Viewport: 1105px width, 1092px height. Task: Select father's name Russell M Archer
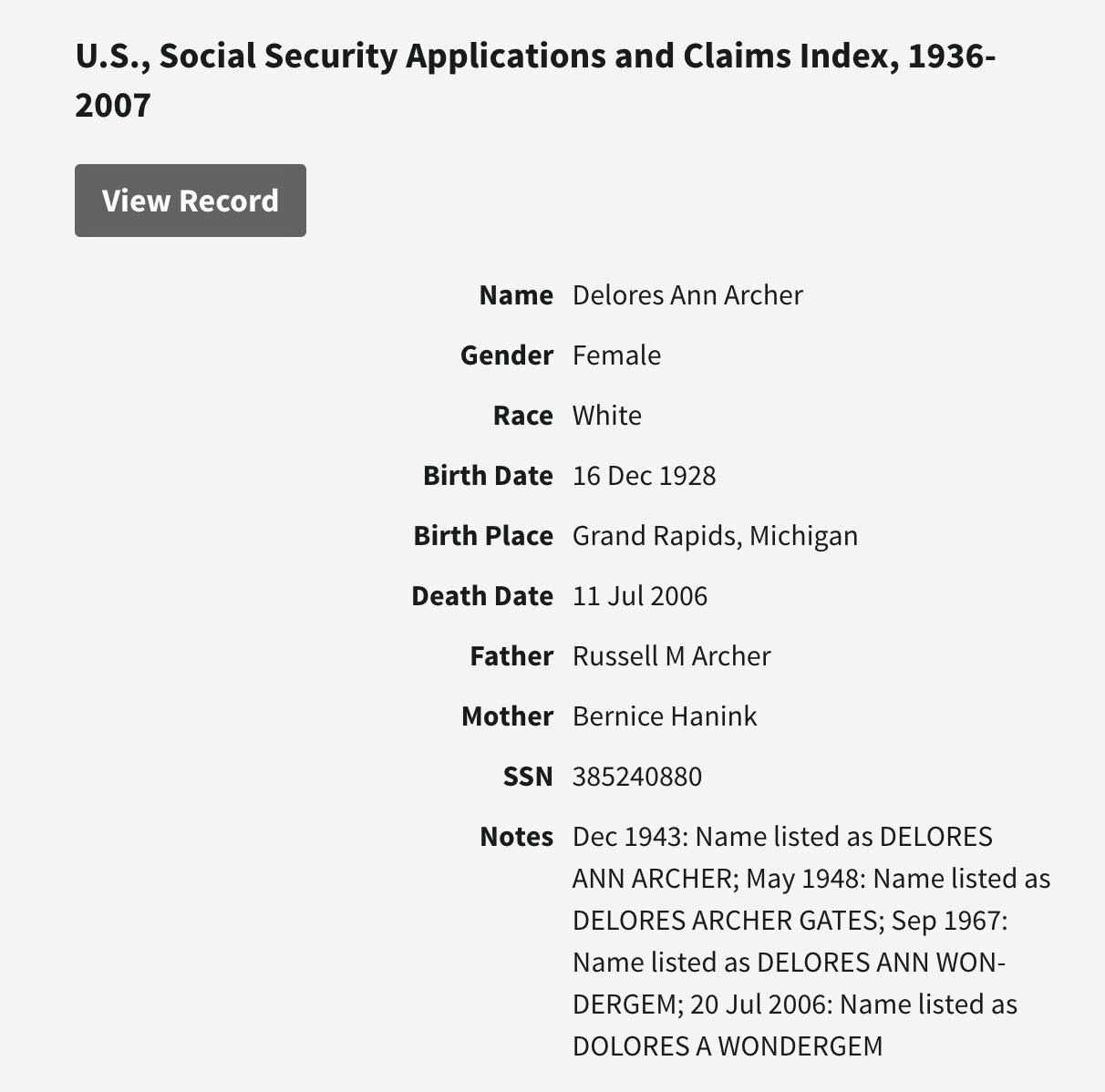click(671, 656)
